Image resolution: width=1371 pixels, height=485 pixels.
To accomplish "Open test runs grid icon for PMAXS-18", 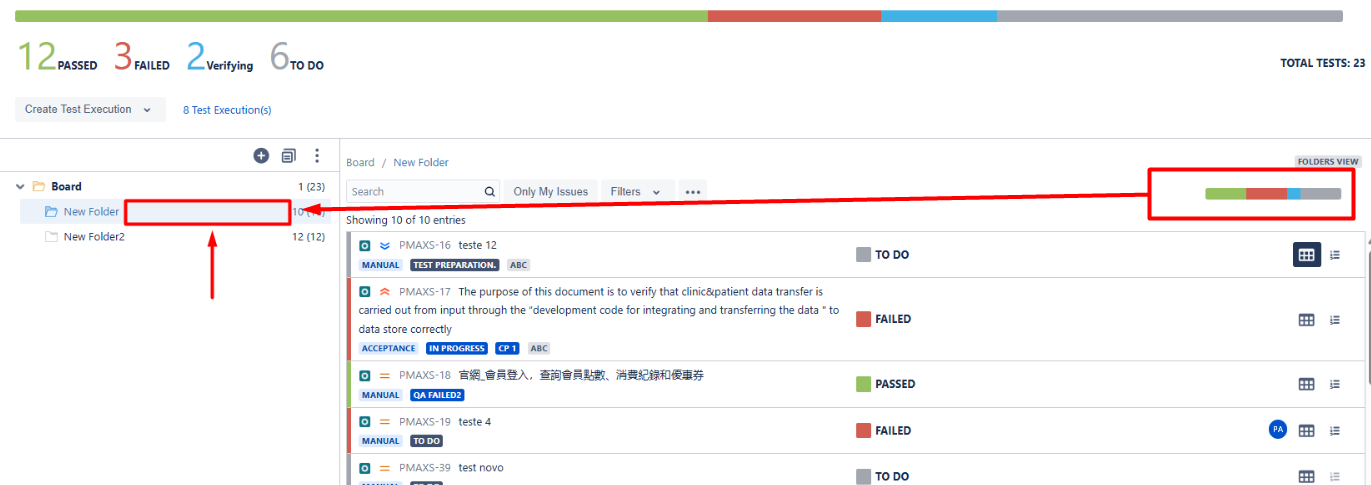I will tap(1306, 384).
